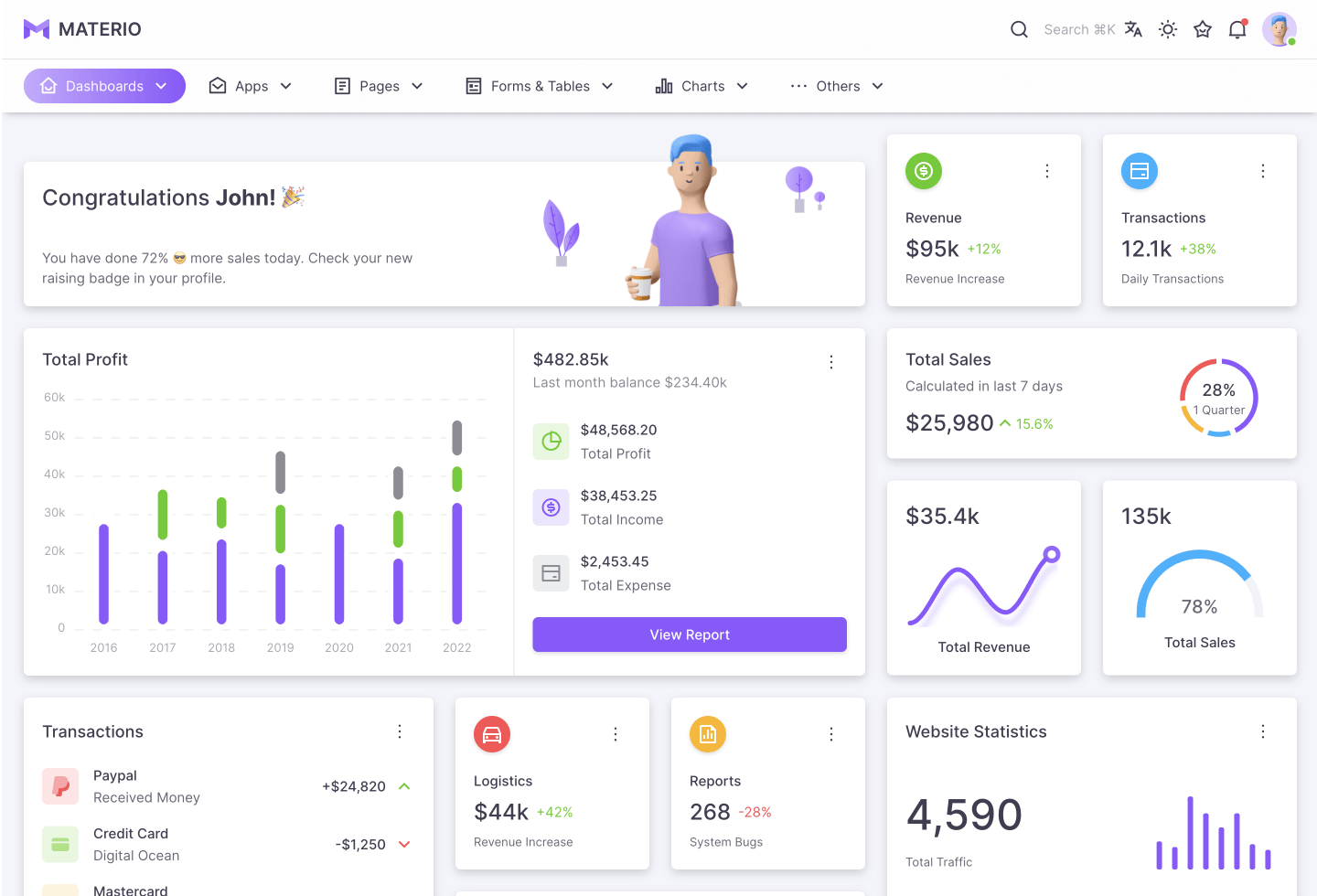Click the Credit Card green icon
The width and height of the screenshot is (1317, 896).
(x=60, y=845)
